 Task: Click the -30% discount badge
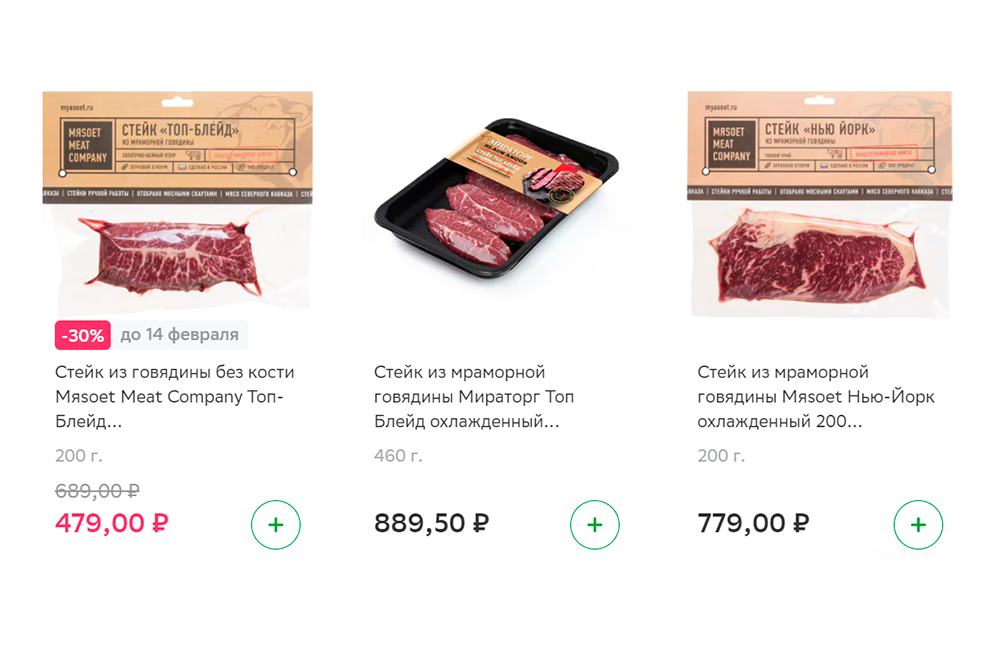82,335
